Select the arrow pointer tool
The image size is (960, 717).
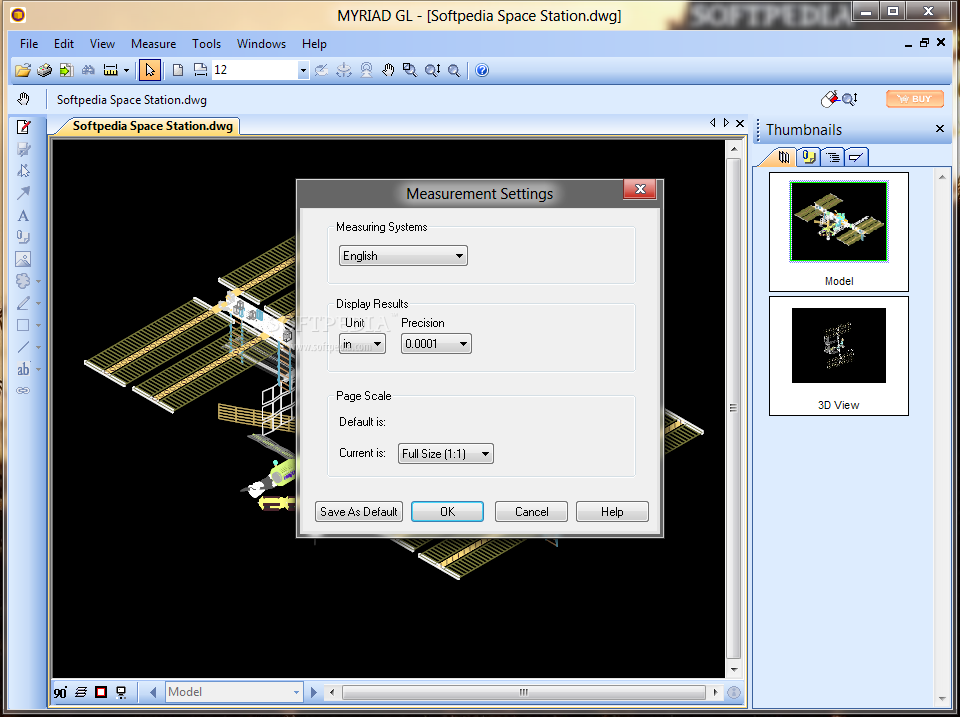[149, 70]
